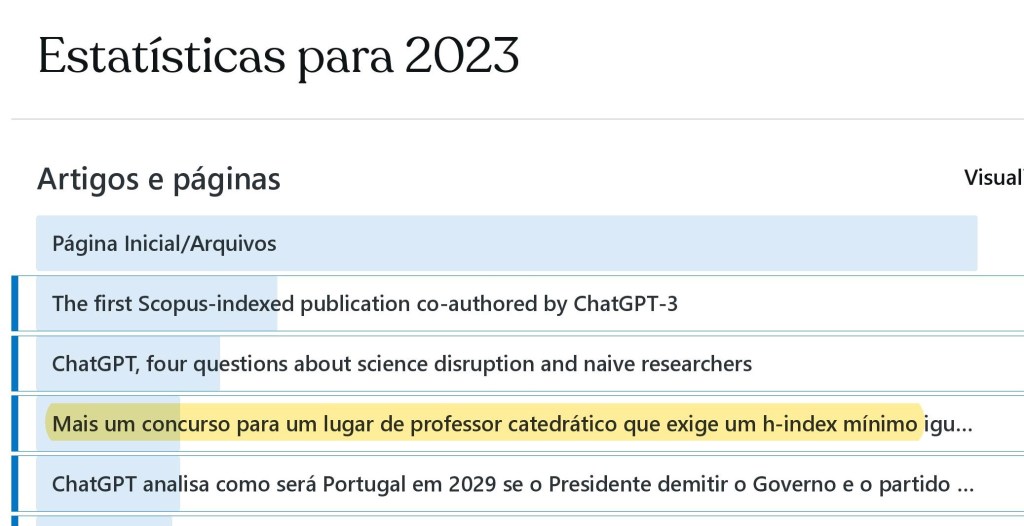Click the ellipsis ending the 'ChatGPT analisa' row
Viewport: 1024px width, 526px height.
point(965,485)
